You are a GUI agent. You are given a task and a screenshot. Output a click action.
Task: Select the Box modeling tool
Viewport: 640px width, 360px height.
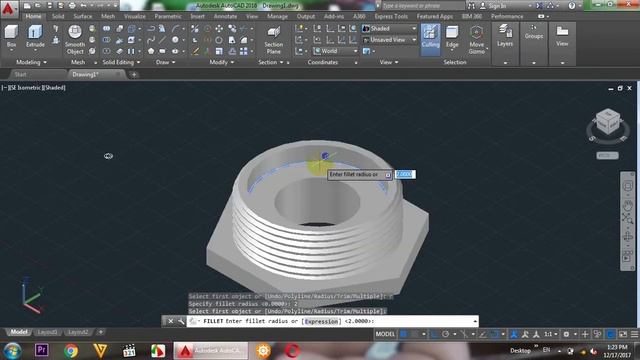pos(11,37)
